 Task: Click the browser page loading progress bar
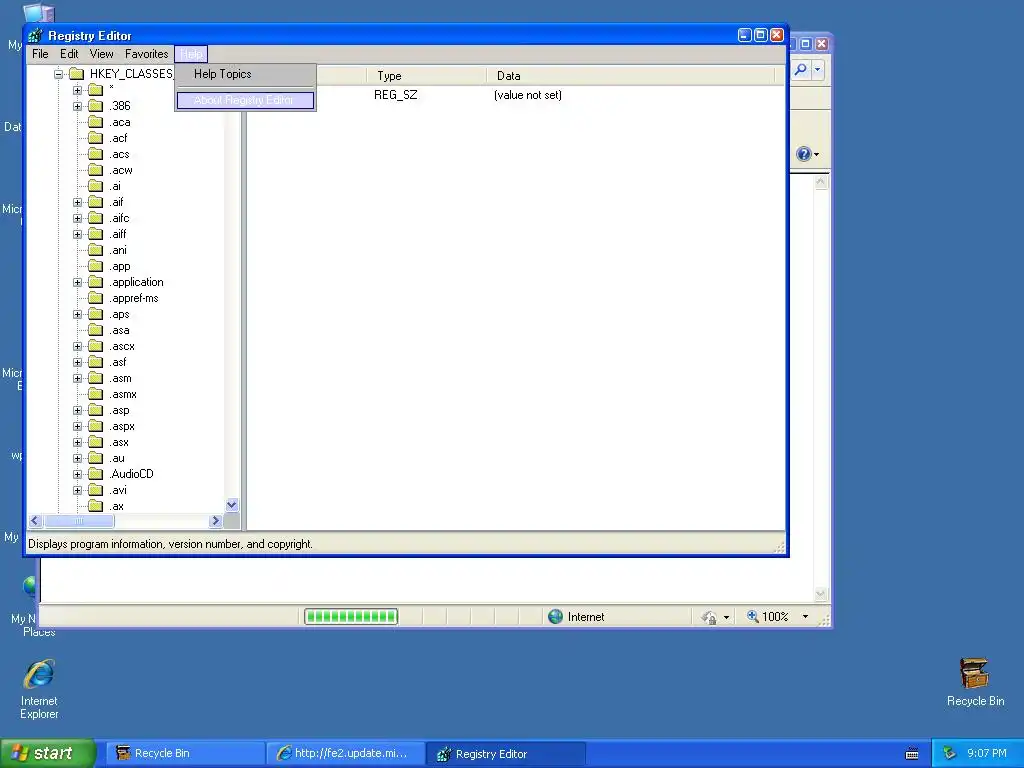[x=351, y=616]
